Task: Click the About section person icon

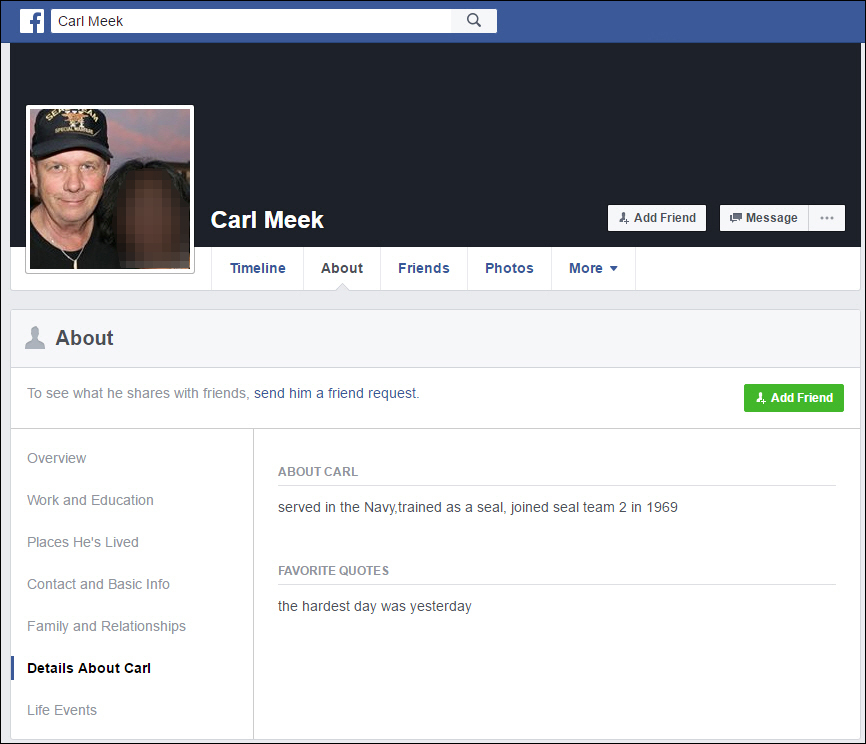Action: point(35,338)
